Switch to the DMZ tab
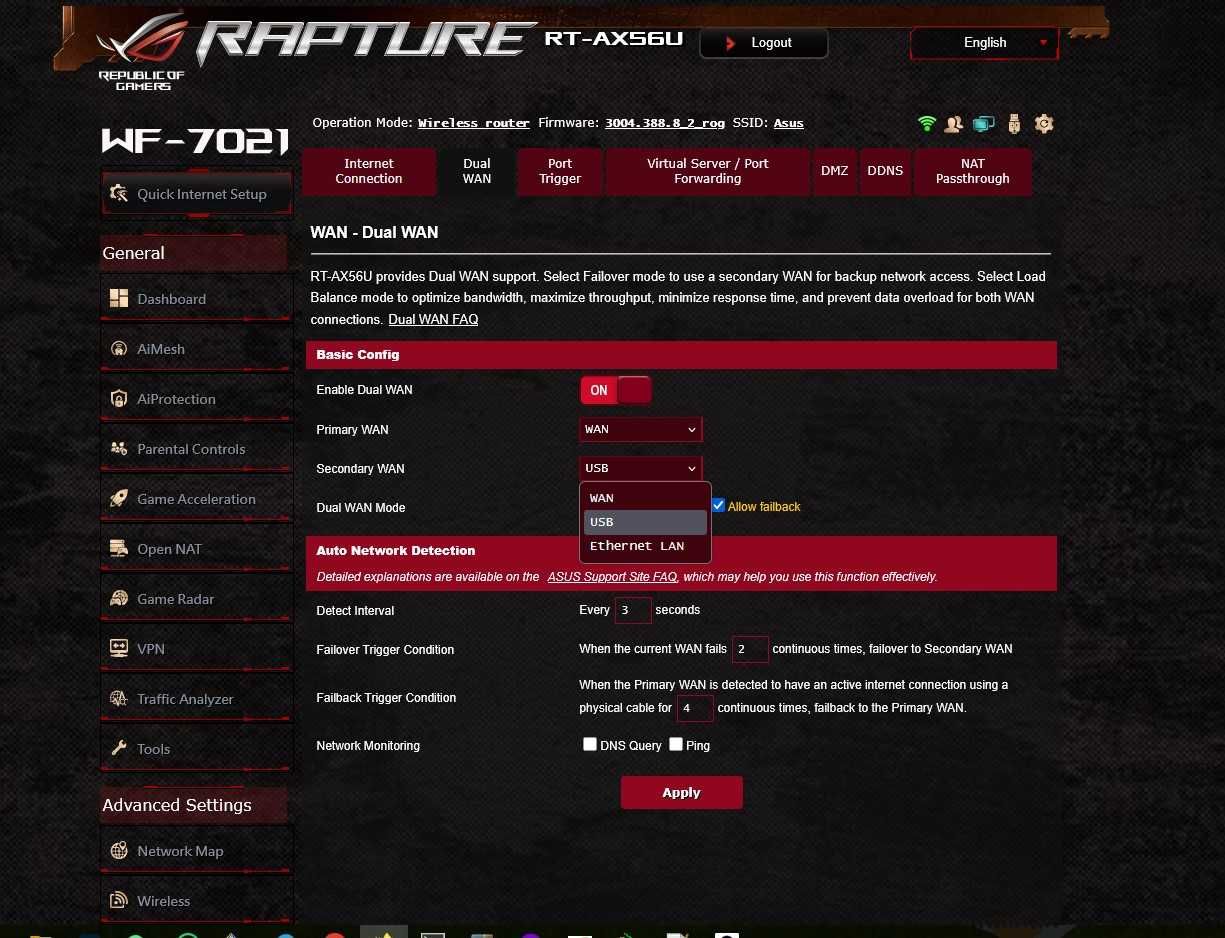This screenshot has width=1225, height=938. point(835,171)
